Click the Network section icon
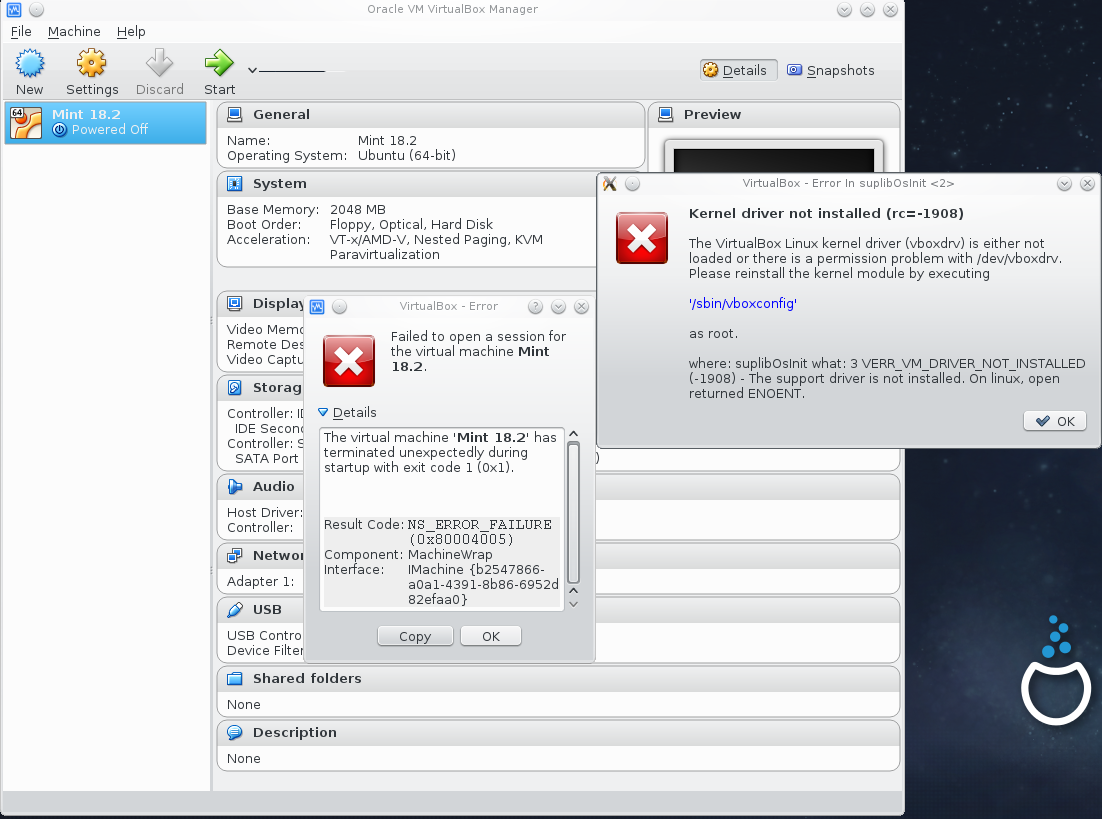This screenshot has height=819, width=1102. tap(235, 555)
